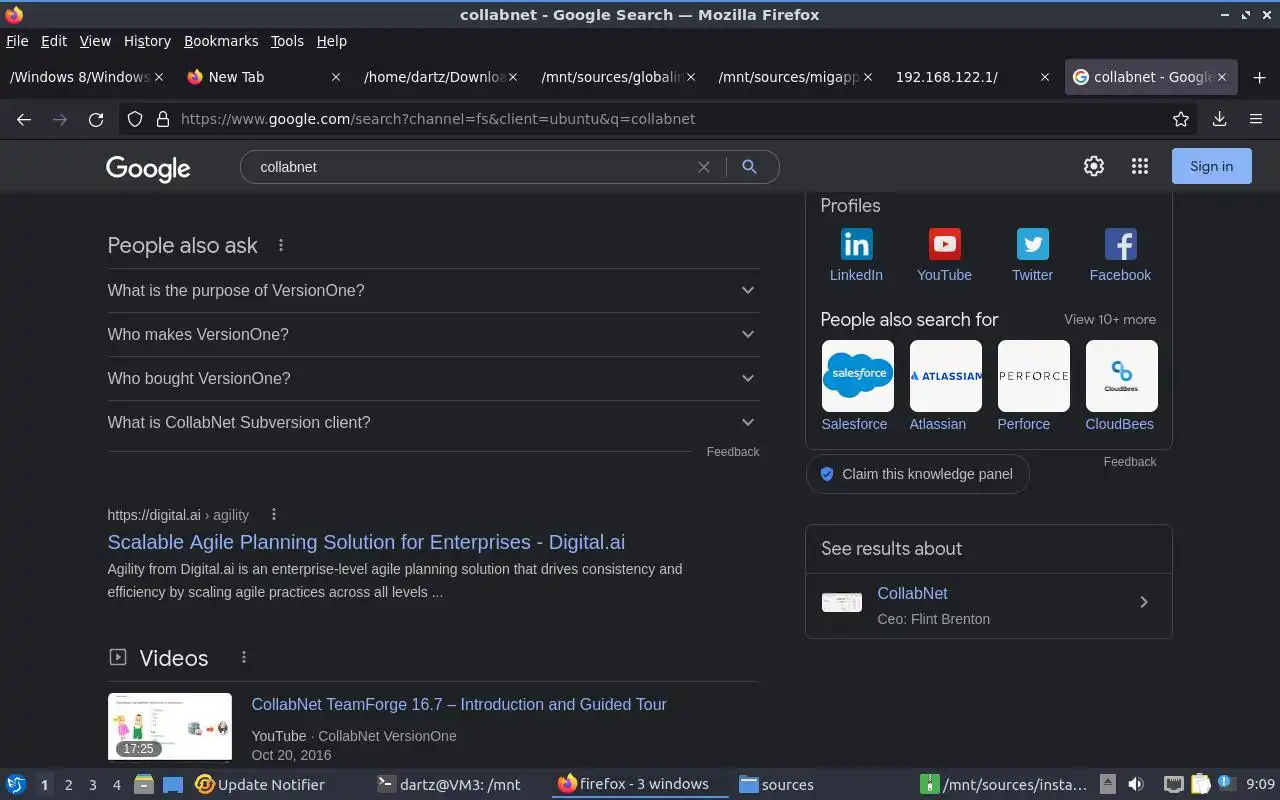1280x800 pixels.
Task: Switch to workspace 3 in taskbar
Action: (92, 785)
